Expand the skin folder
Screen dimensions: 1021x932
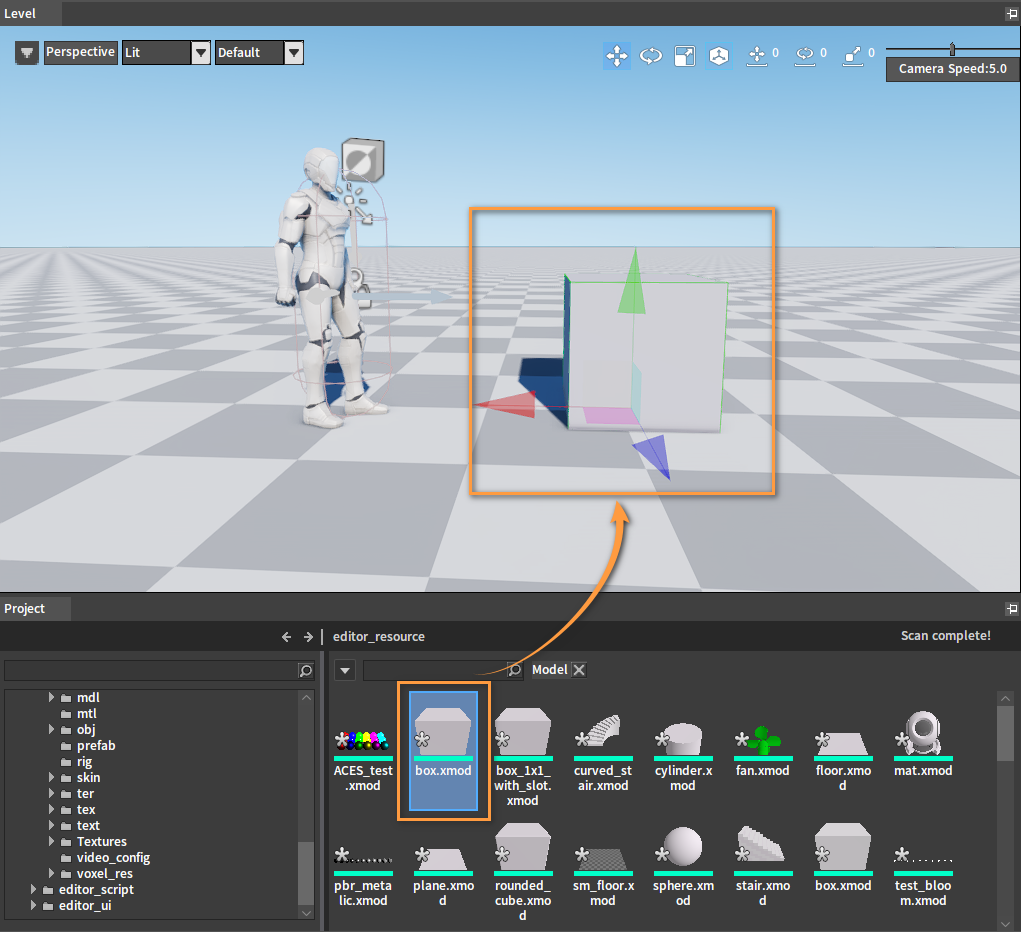coord(51,777)
